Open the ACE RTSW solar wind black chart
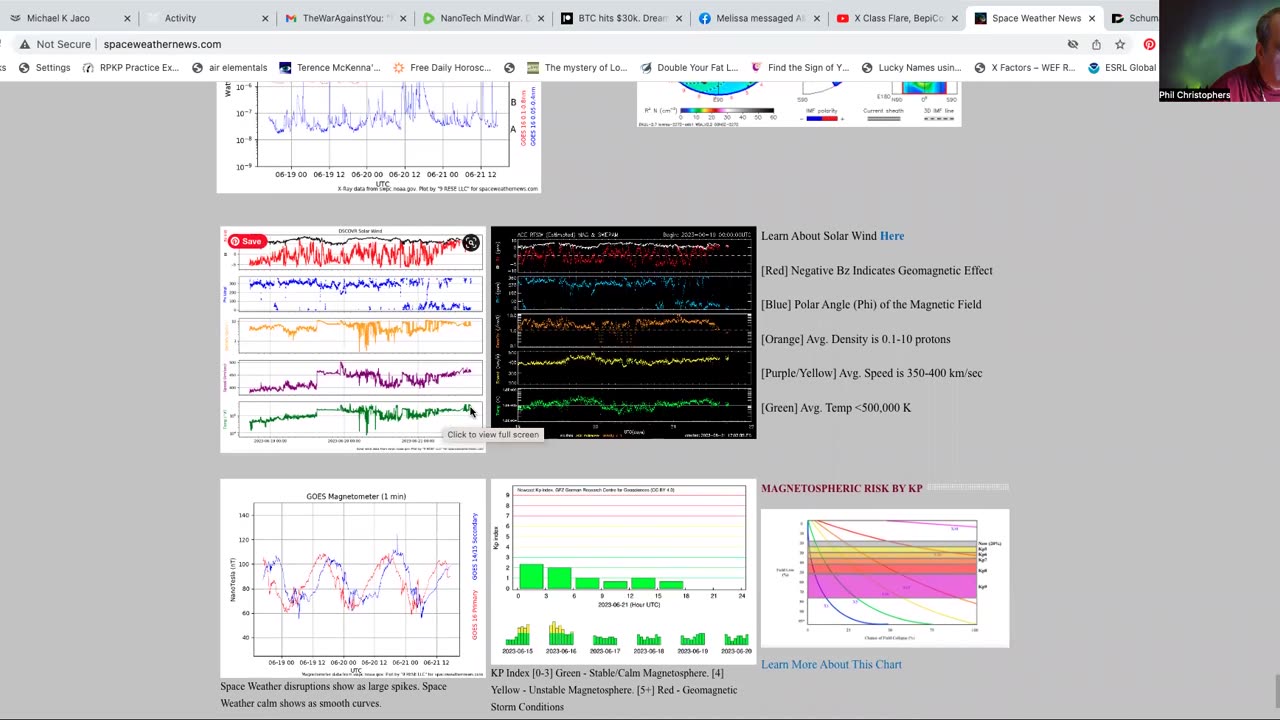1280x720 pixels. click(623, 333)
